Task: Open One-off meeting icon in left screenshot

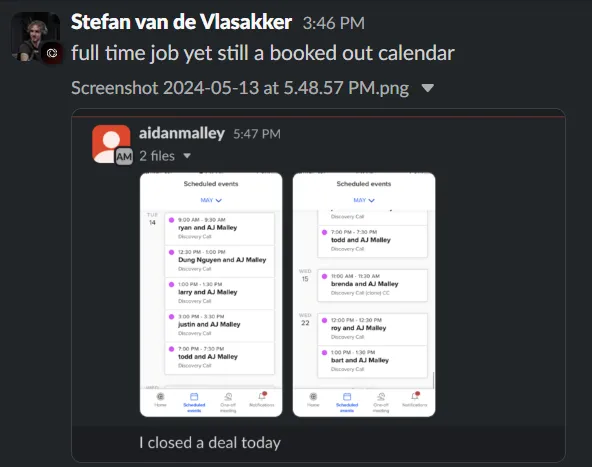Action: point(228,402)
